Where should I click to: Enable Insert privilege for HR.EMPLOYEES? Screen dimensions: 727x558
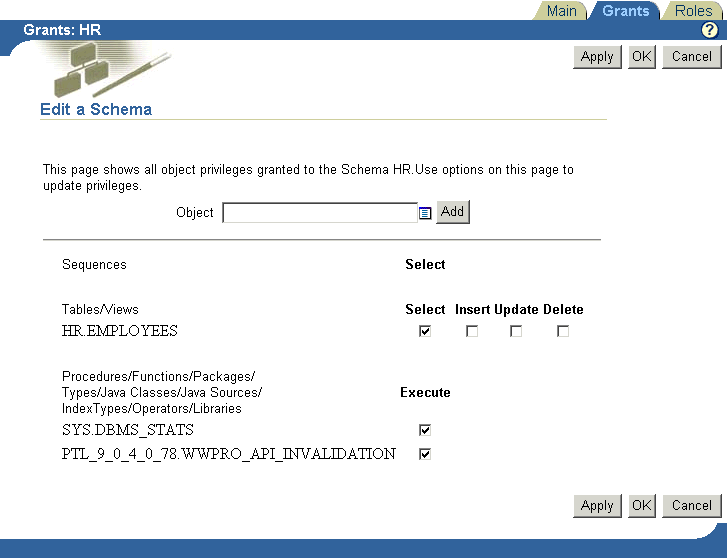tap(472, 331)
